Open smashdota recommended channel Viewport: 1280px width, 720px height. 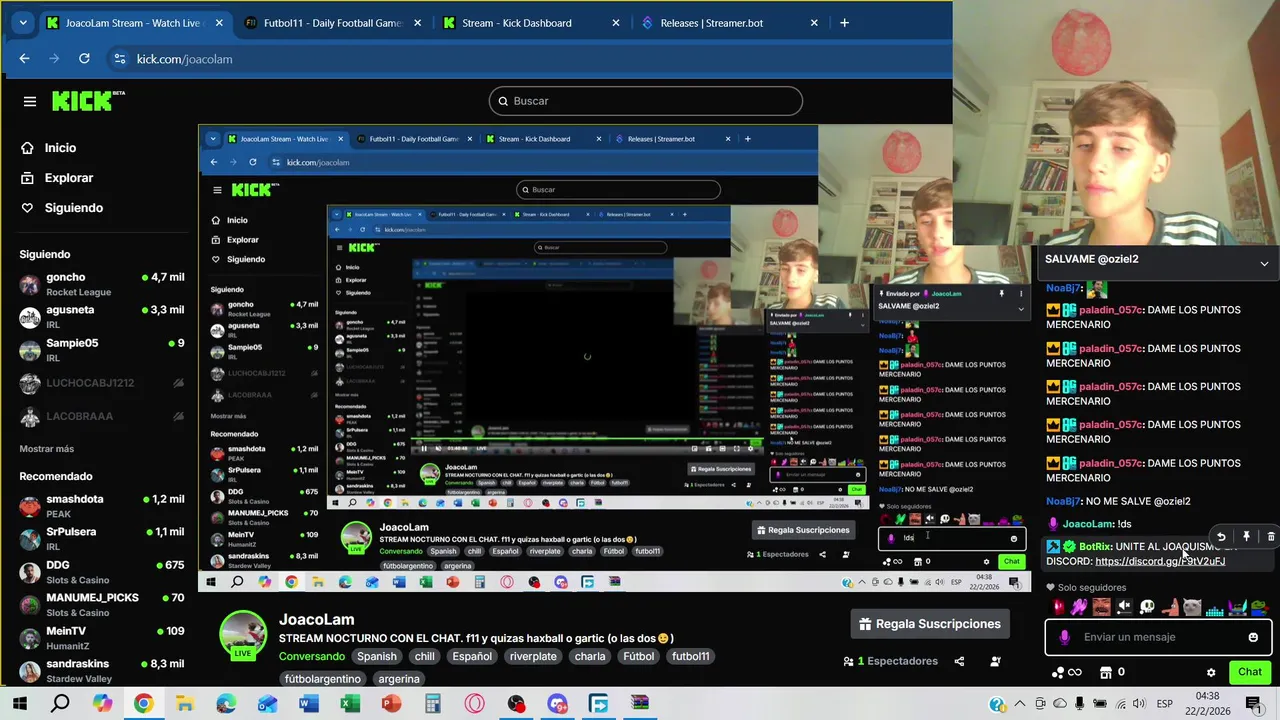pos(100,506)
